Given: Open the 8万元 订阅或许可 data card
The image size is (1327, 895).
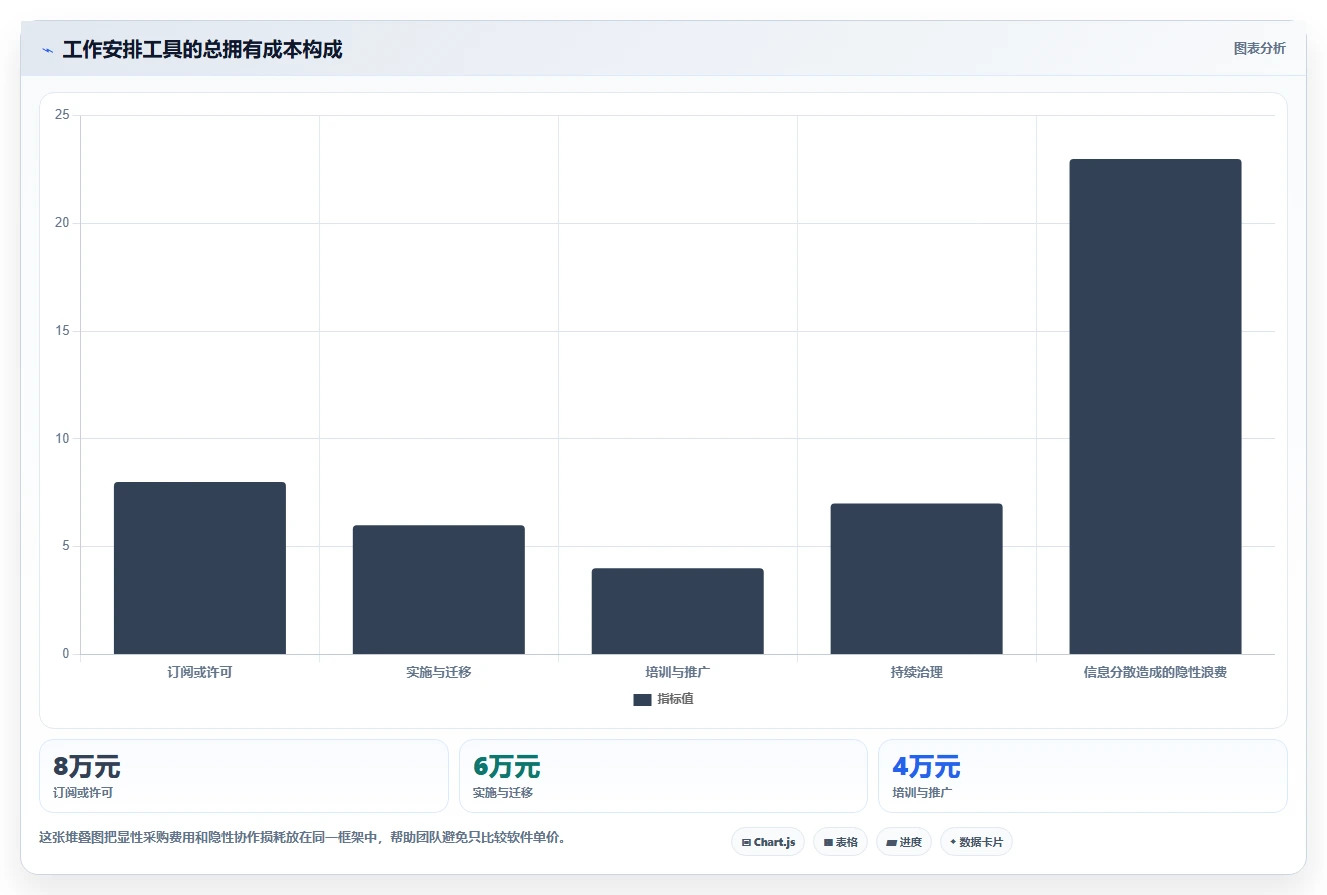Looking at the screenshot, I should tap(244, 776).
